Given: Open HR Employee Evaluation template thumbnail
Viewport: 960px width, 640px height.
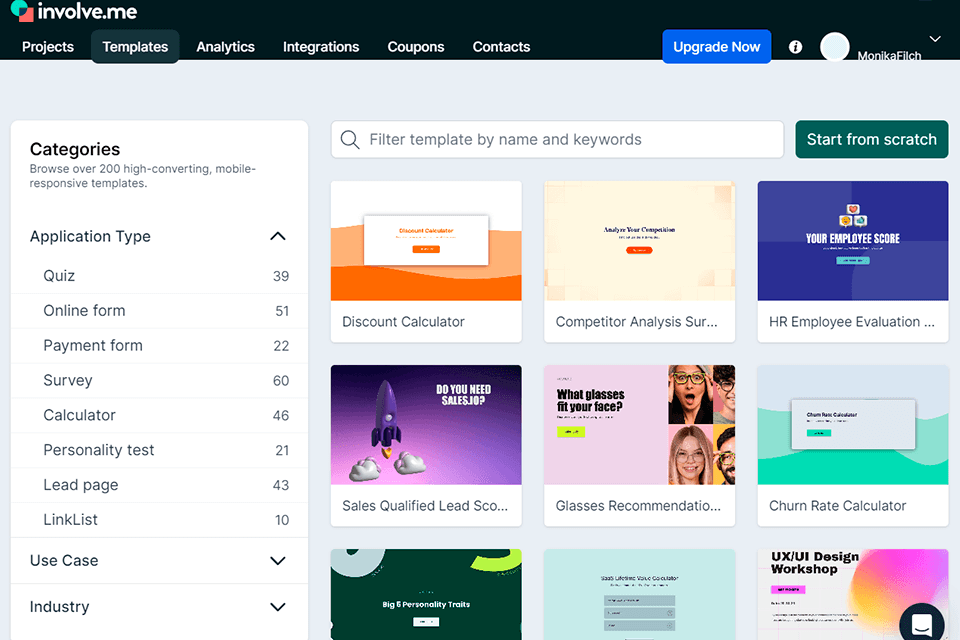Looking at the screenshot, I should (x=853, y=241).
